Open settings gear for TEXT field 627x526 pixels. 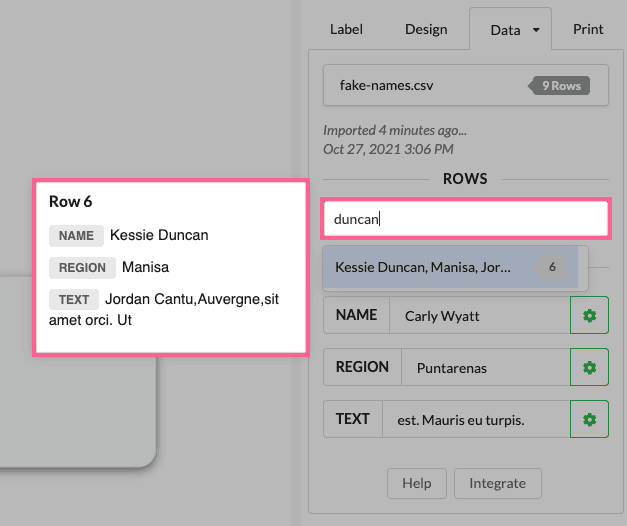coord(589,419)
